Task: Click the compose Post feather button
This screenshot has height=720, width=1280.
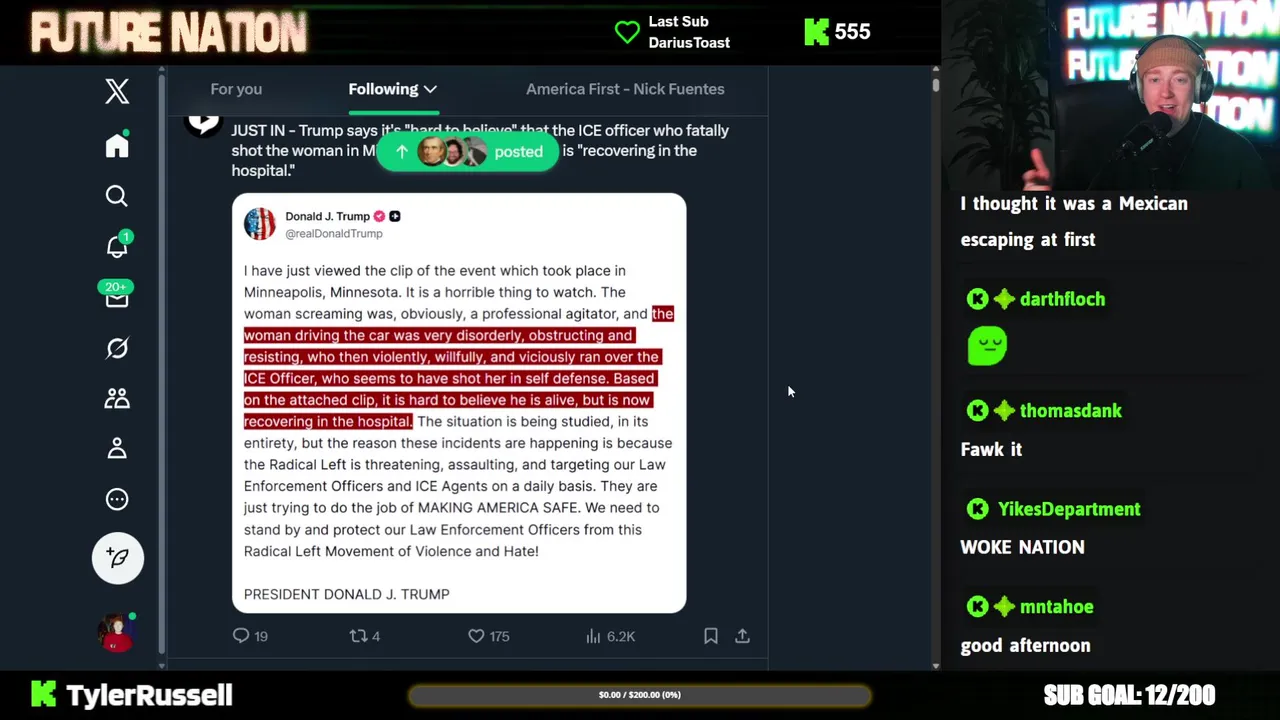Action: tap(118, 558)
